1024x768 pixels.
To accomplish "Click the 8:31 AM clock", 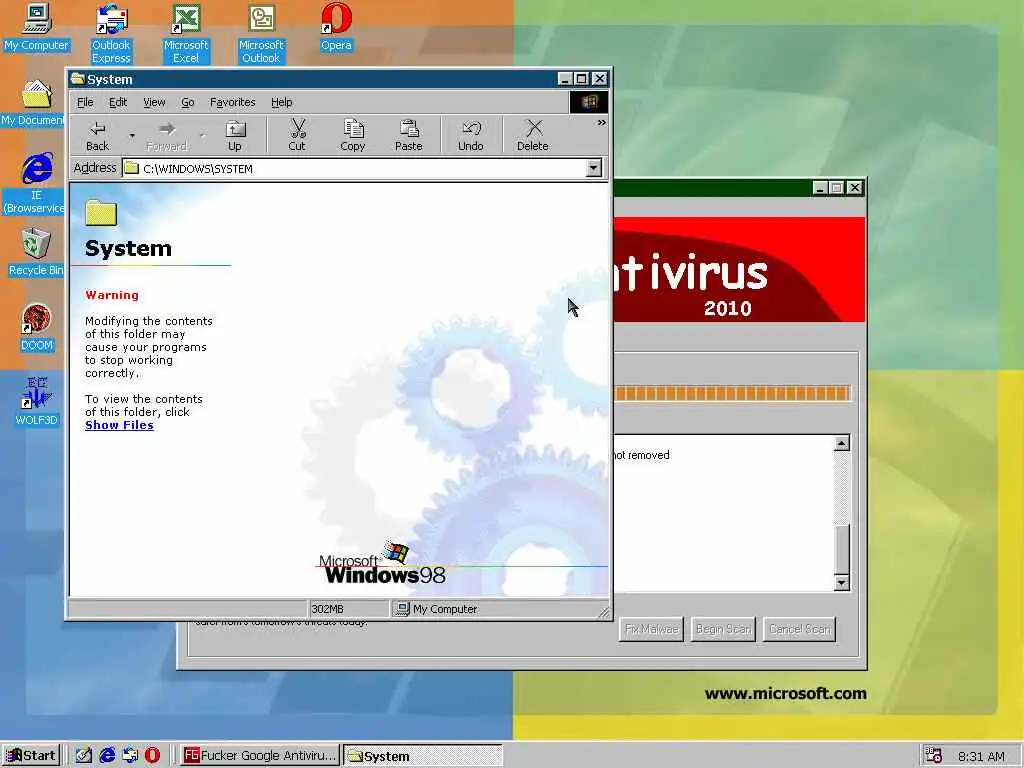I will 982,756.
